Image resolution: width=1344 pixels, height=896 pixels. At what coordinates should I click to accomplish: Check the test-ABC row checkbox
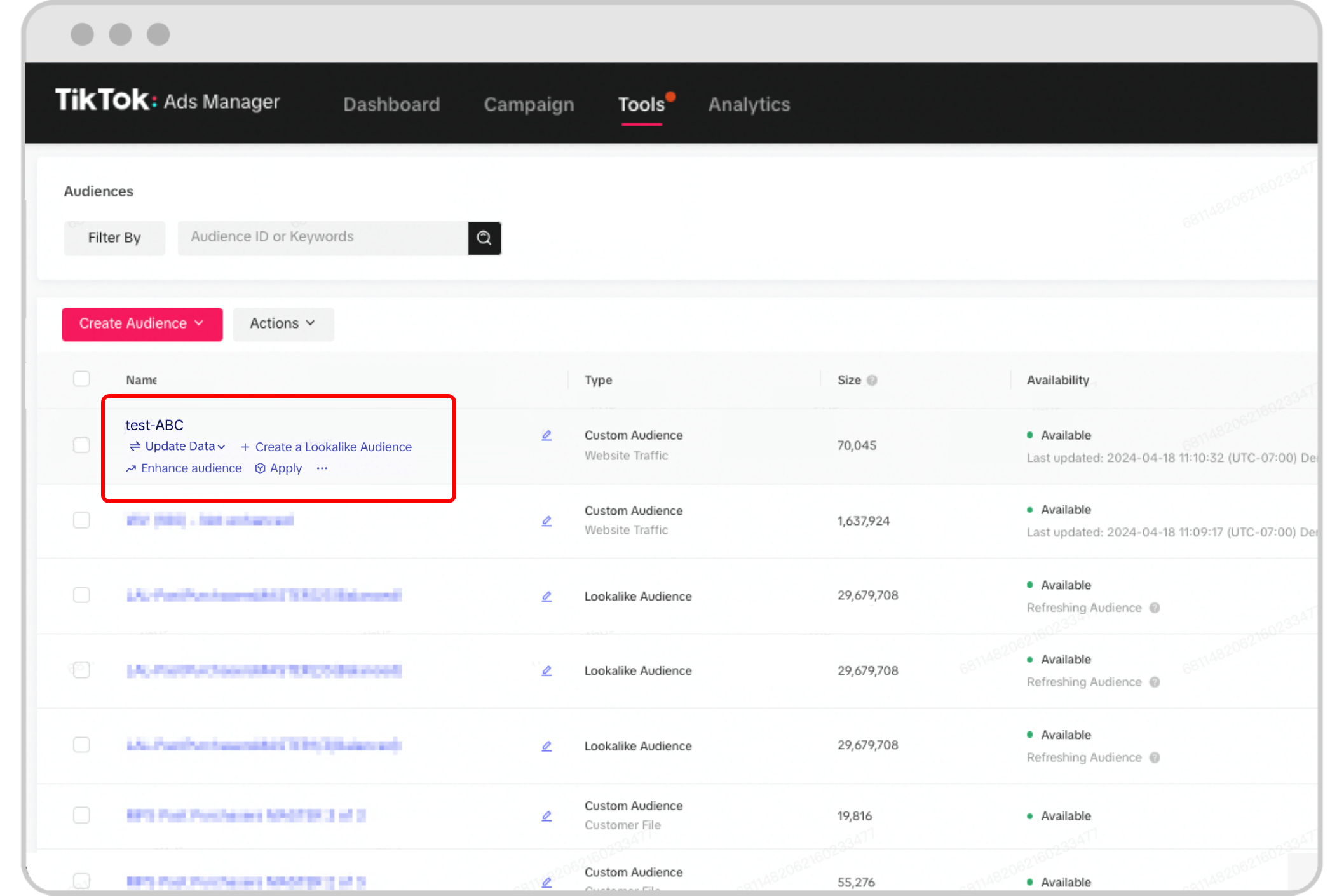pyautogui.click(x=81, y=445)
